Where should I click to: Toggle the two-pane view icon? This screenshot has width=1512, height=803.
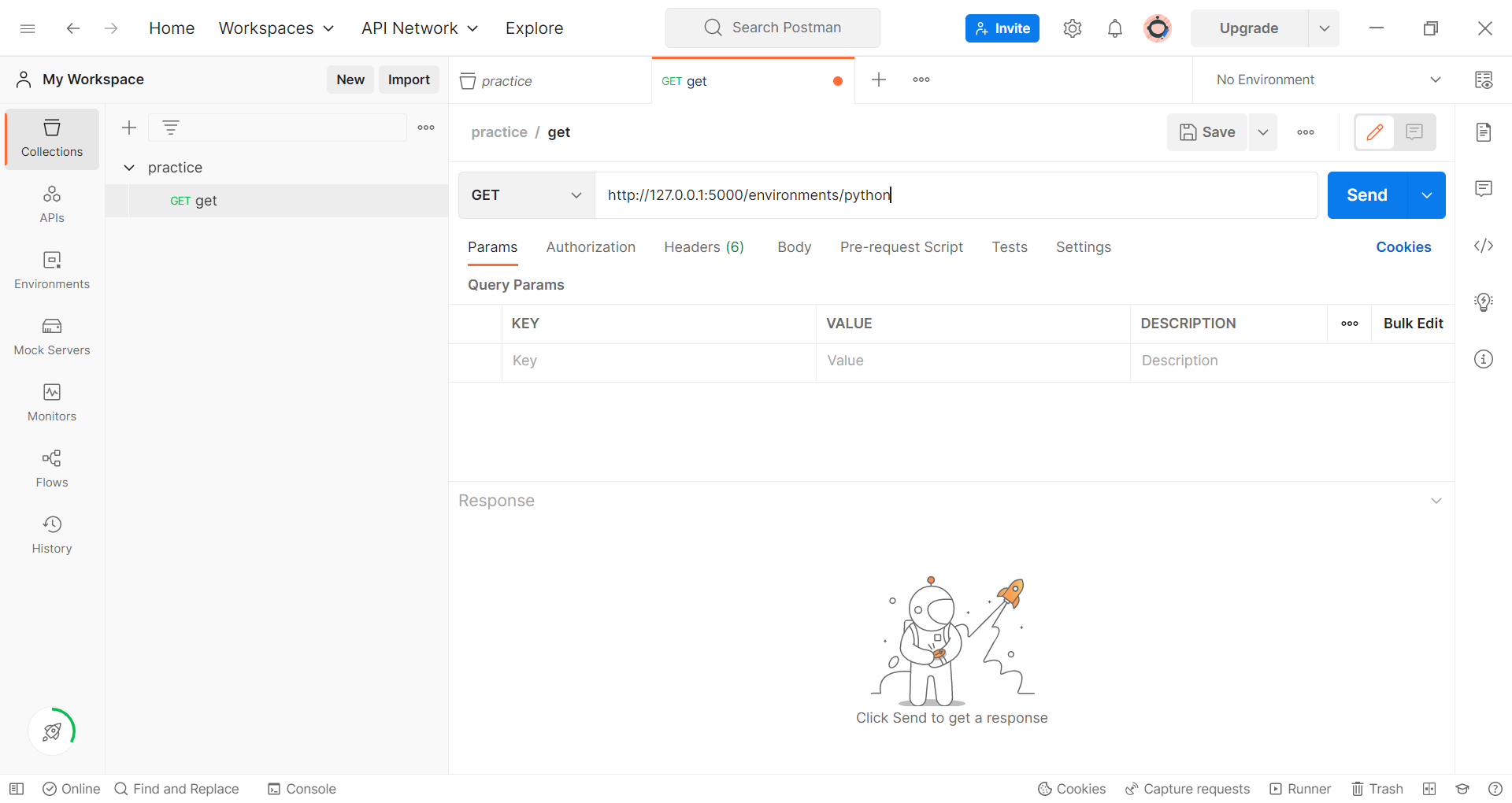click(1429, 789)
